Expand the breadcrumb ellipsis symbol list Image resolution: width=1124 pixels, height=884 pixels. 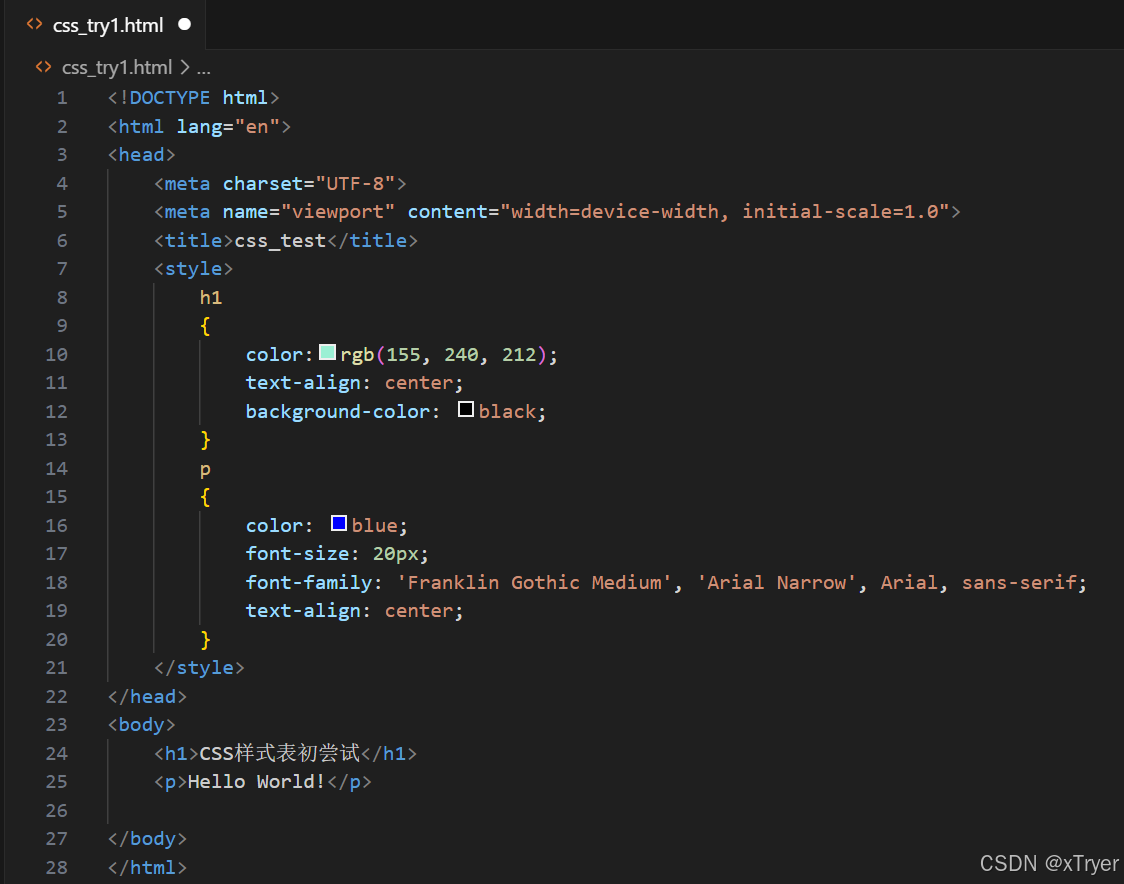click(204, 68)
